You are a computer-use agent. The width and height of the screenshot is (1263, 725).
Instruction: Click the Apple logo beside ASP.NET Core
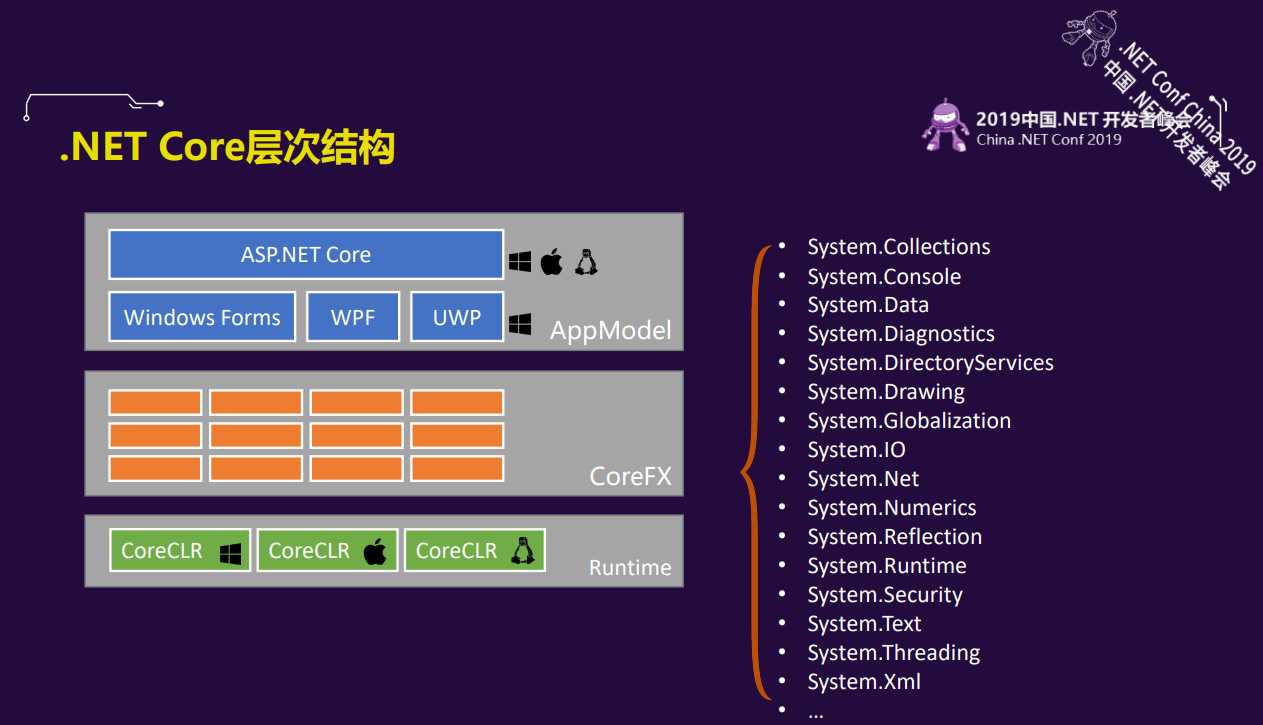point(552,262)
